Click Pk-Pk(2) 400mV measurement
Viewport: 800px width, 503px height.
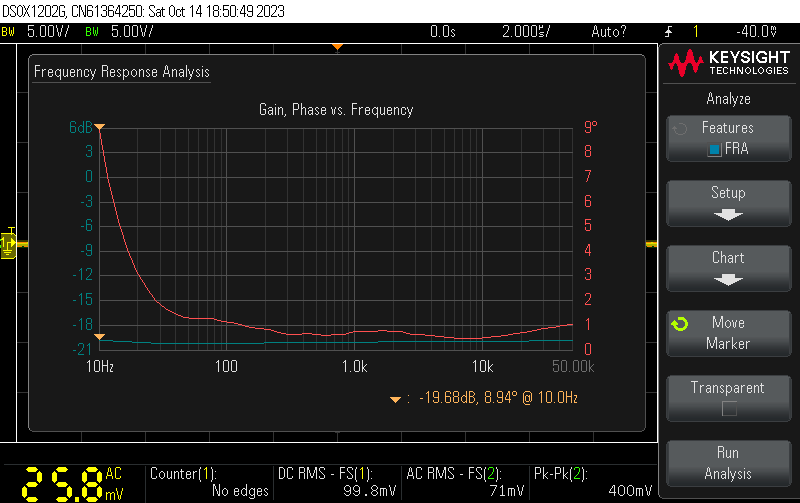593,482
